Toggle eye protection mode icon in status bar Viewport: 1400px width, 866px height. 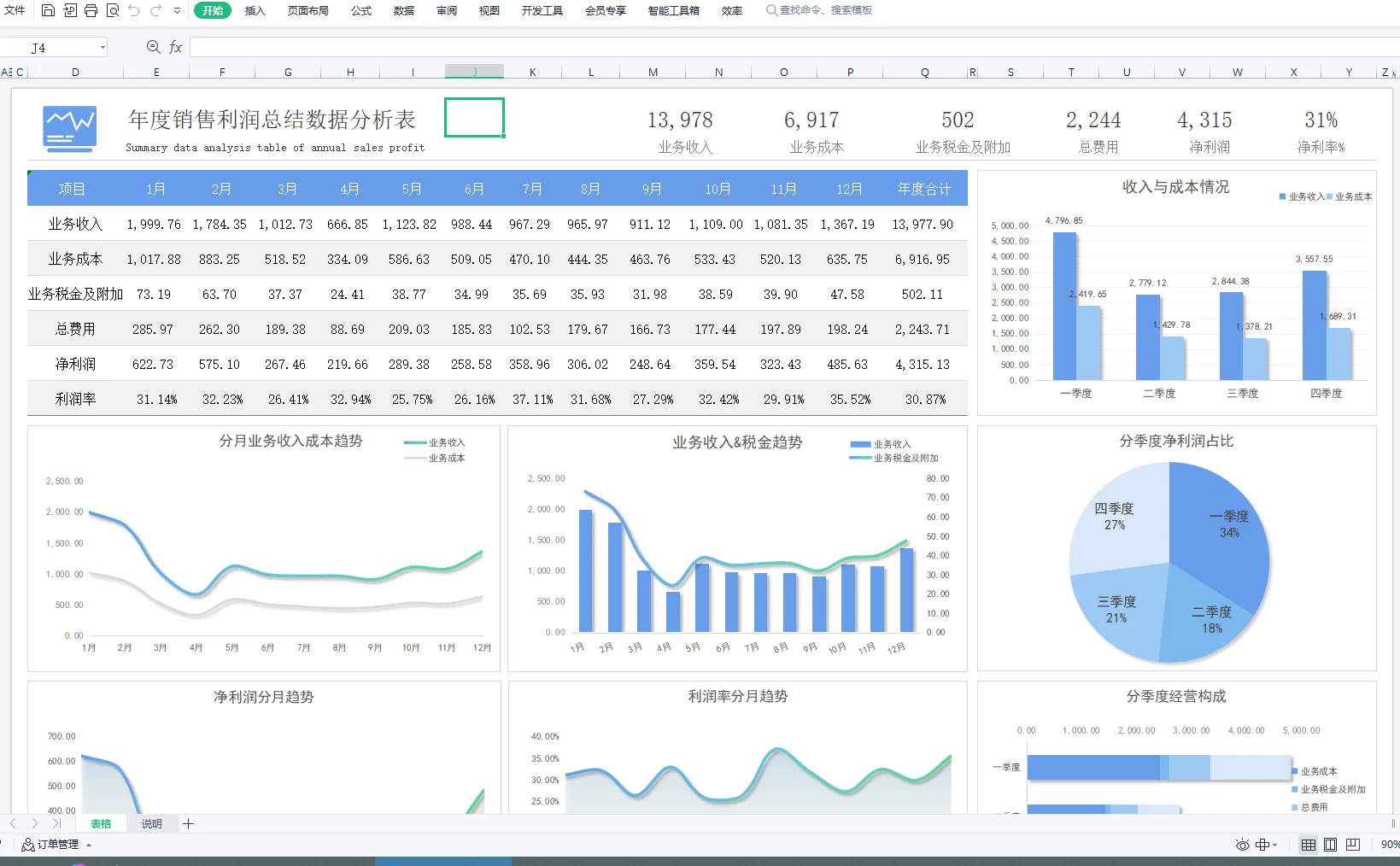click(1243, 845)
